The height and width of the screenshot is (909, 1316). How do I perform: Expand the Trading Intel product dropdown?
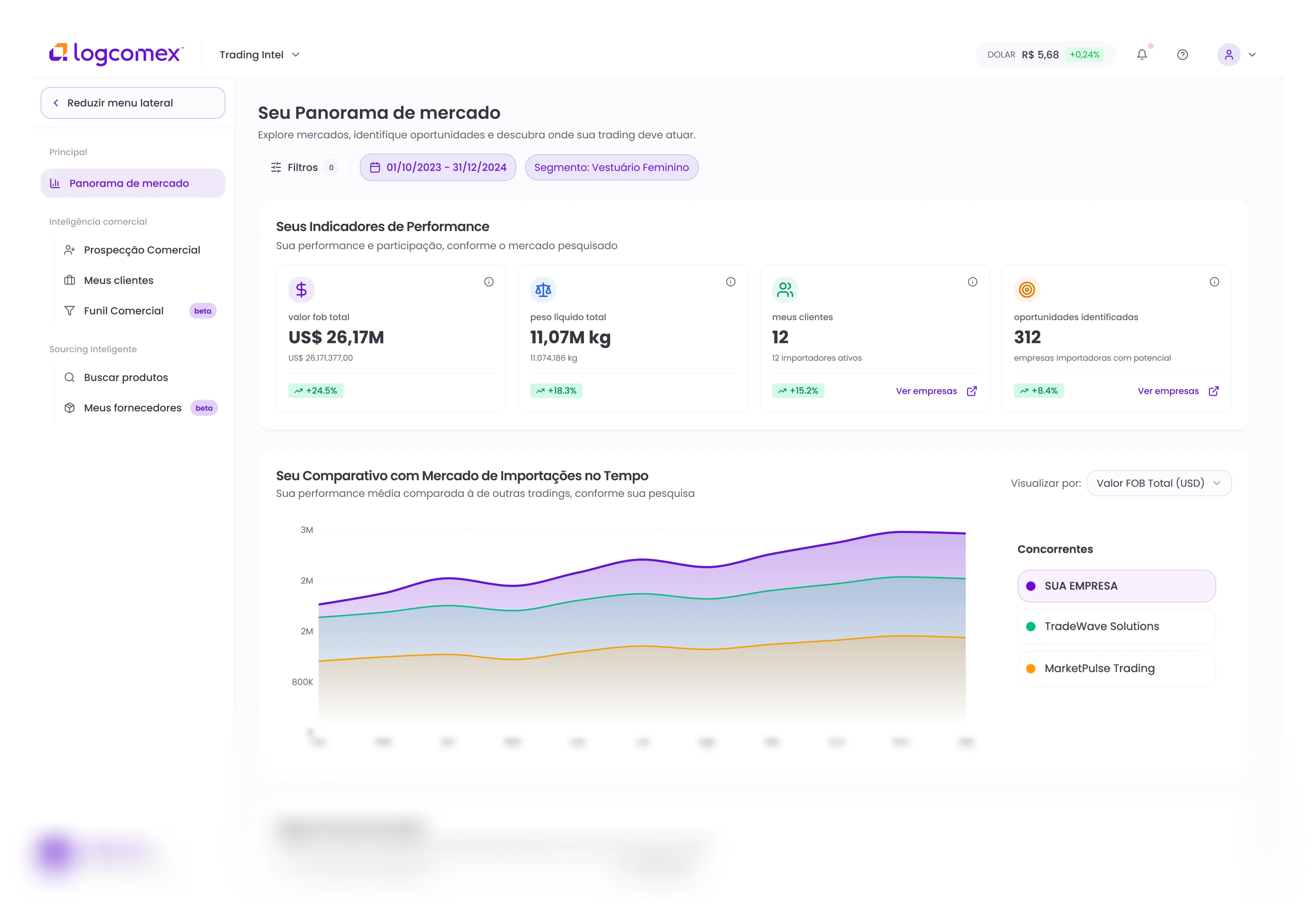tap(259, 55)
